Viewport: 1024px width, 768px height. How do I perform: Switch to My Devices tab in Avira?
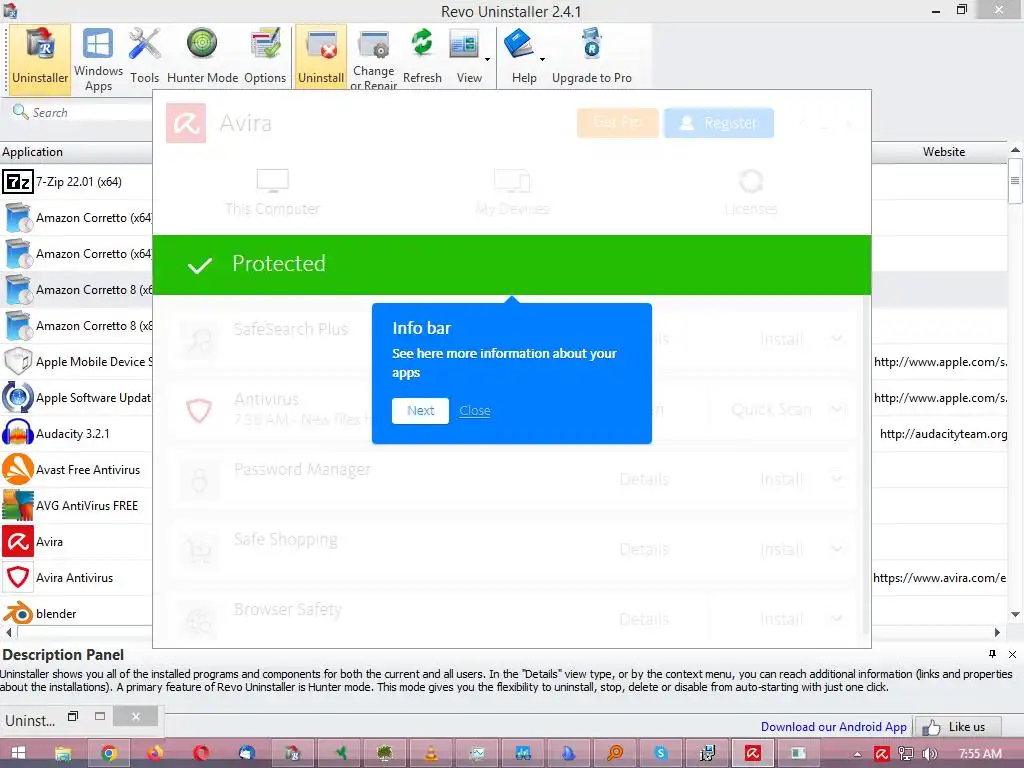512,192
